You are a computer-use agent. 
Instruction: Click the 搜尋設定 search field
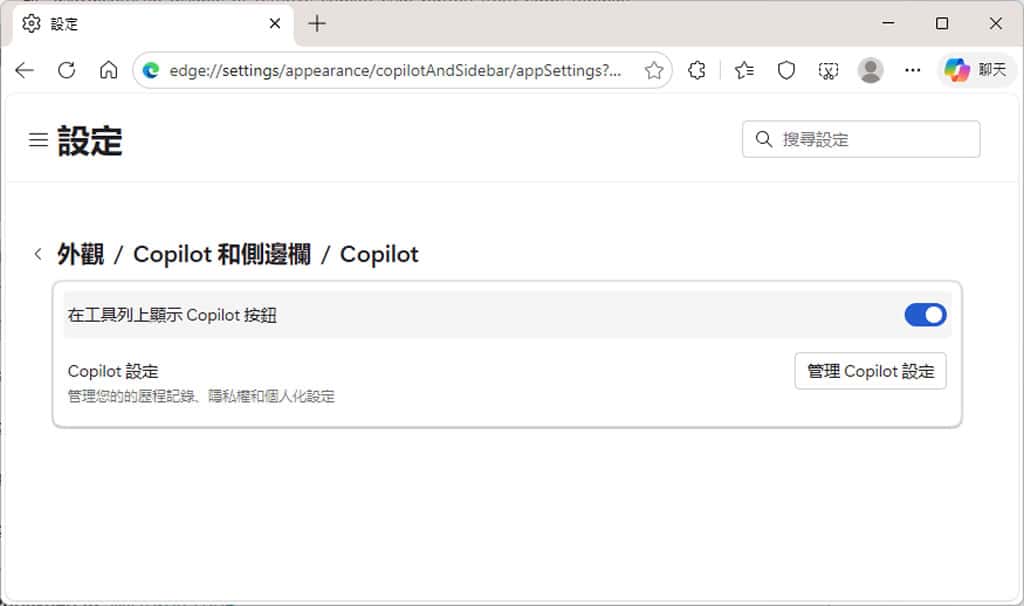(x=860, y=139)
